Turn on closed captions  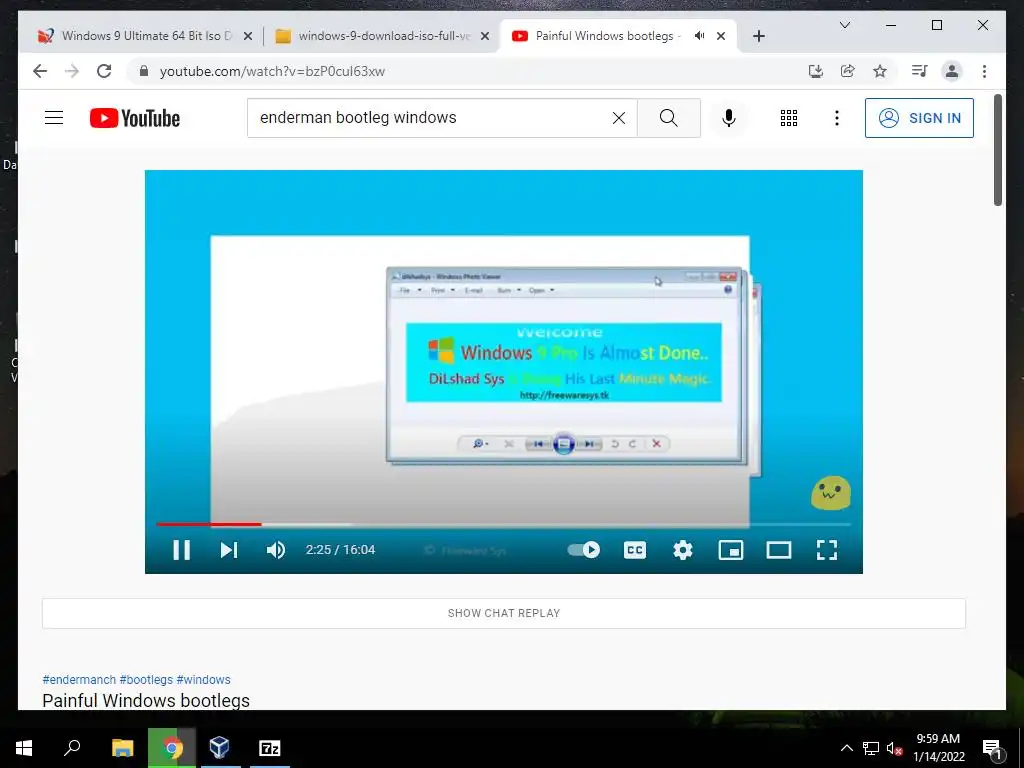(x=635, y=550)
